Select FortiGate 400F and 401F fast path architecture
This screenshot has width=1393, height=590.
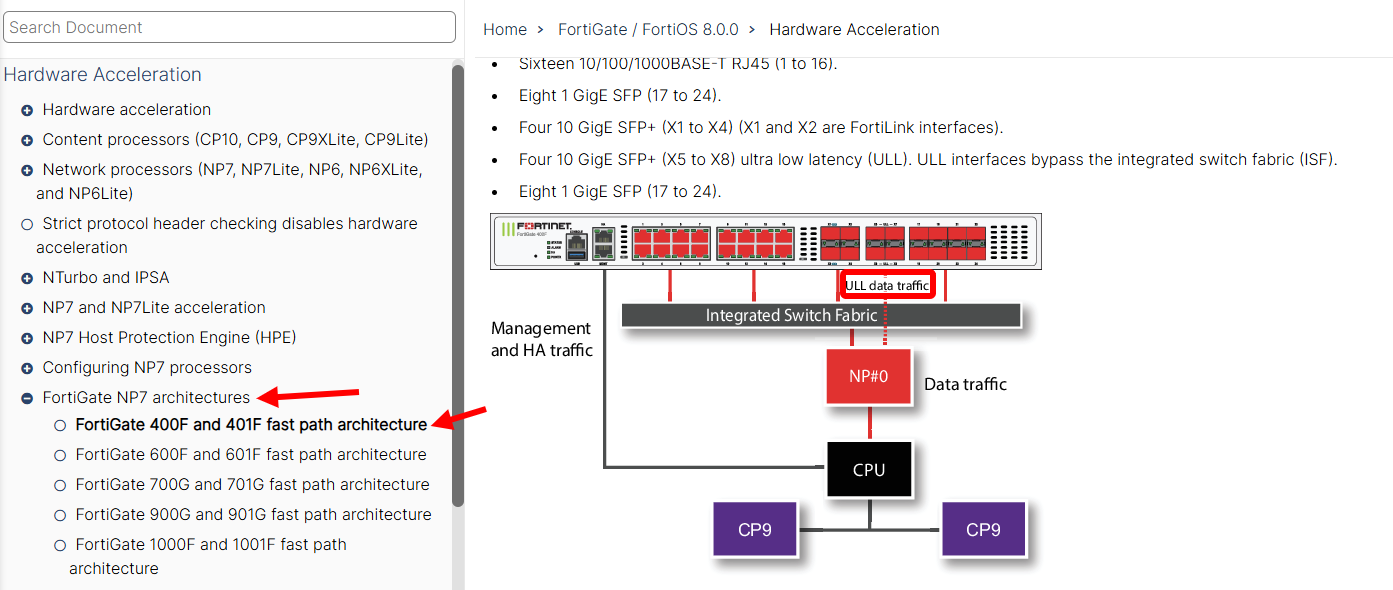click(251, 424)
